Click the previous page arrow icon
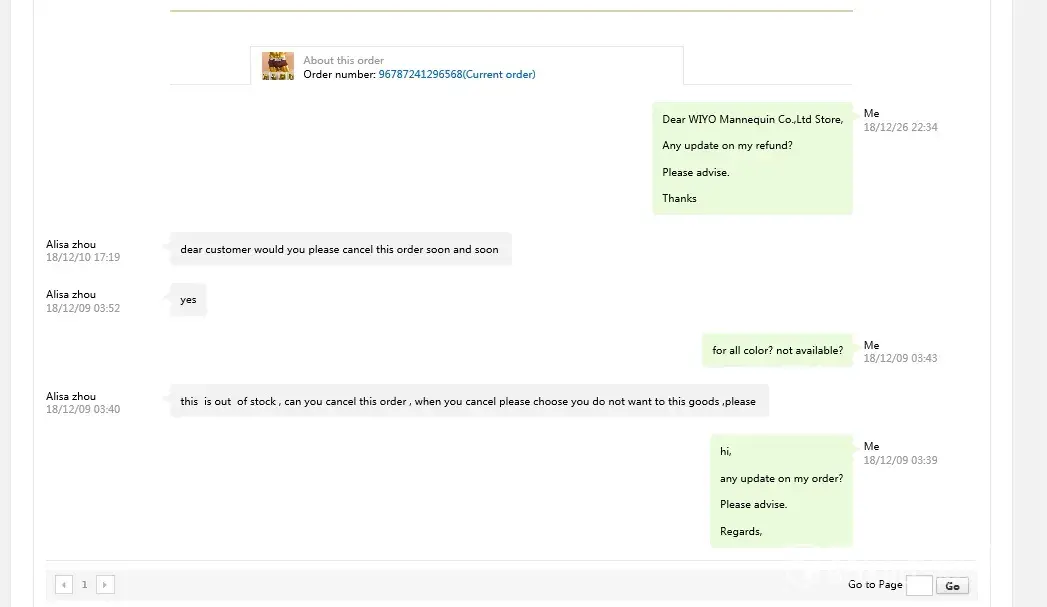The height and width of the screenshot is (607, 1047). [64, 585]
